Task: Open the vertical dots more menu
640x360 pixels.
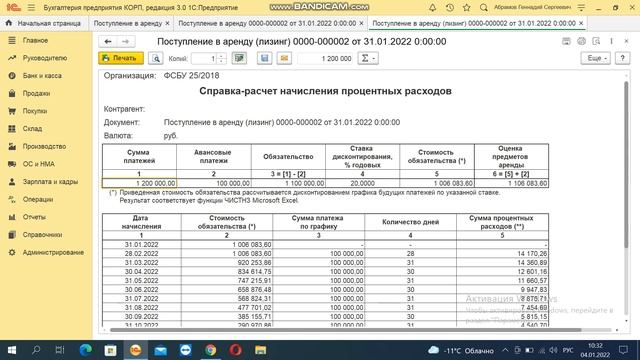Action: (611, 41)
